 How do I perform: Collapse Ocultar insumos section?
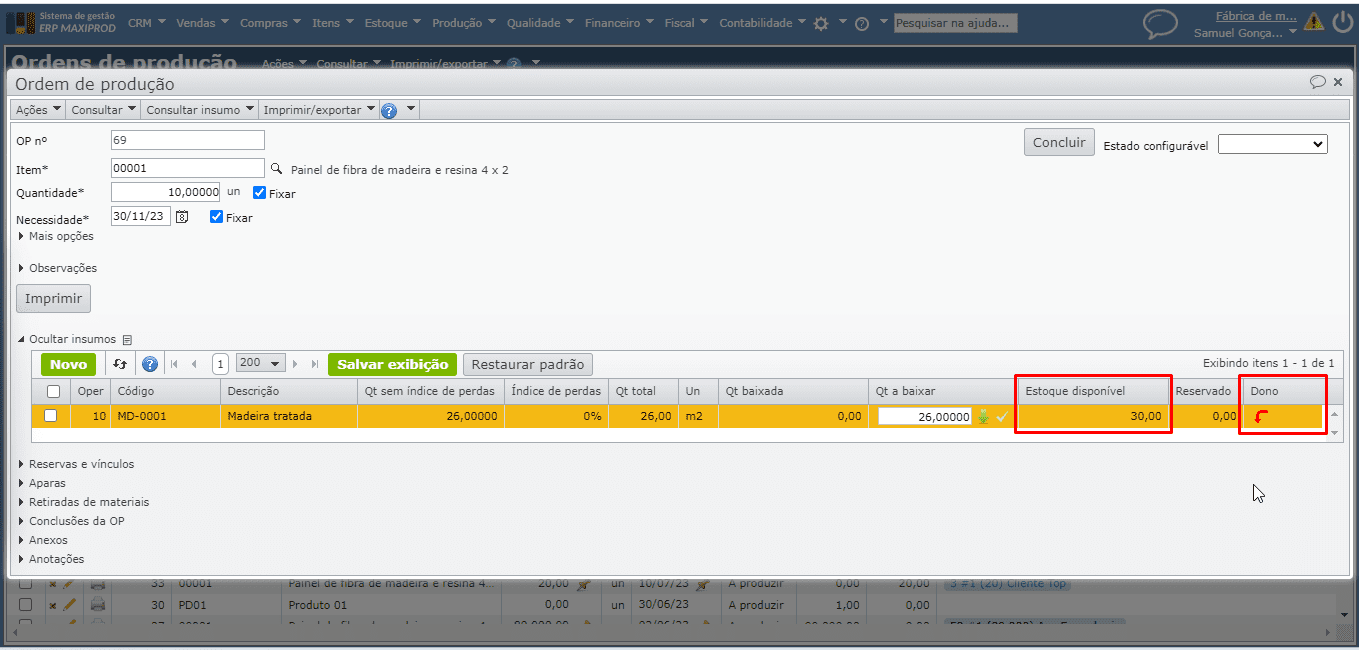67,339
